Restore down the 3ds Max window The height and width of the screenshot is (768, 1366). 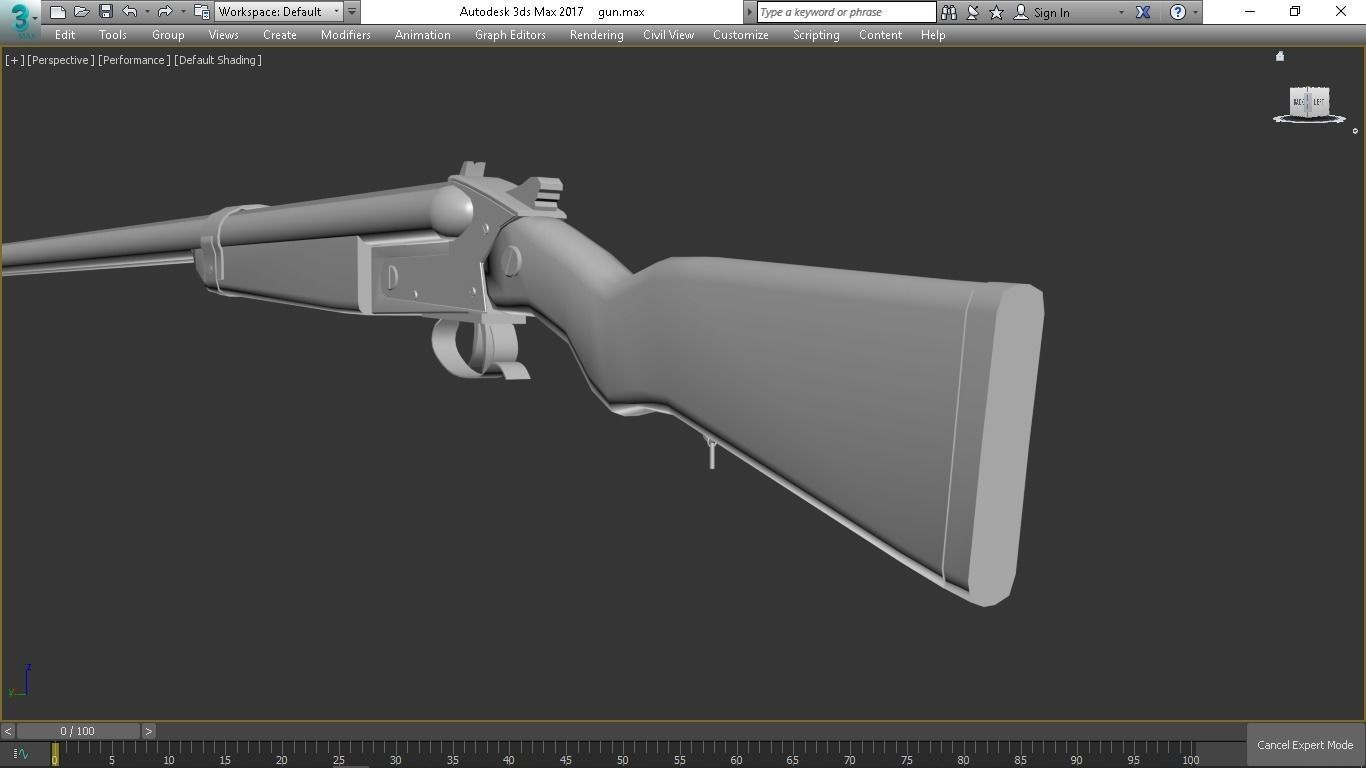(x=1295, y=12)
